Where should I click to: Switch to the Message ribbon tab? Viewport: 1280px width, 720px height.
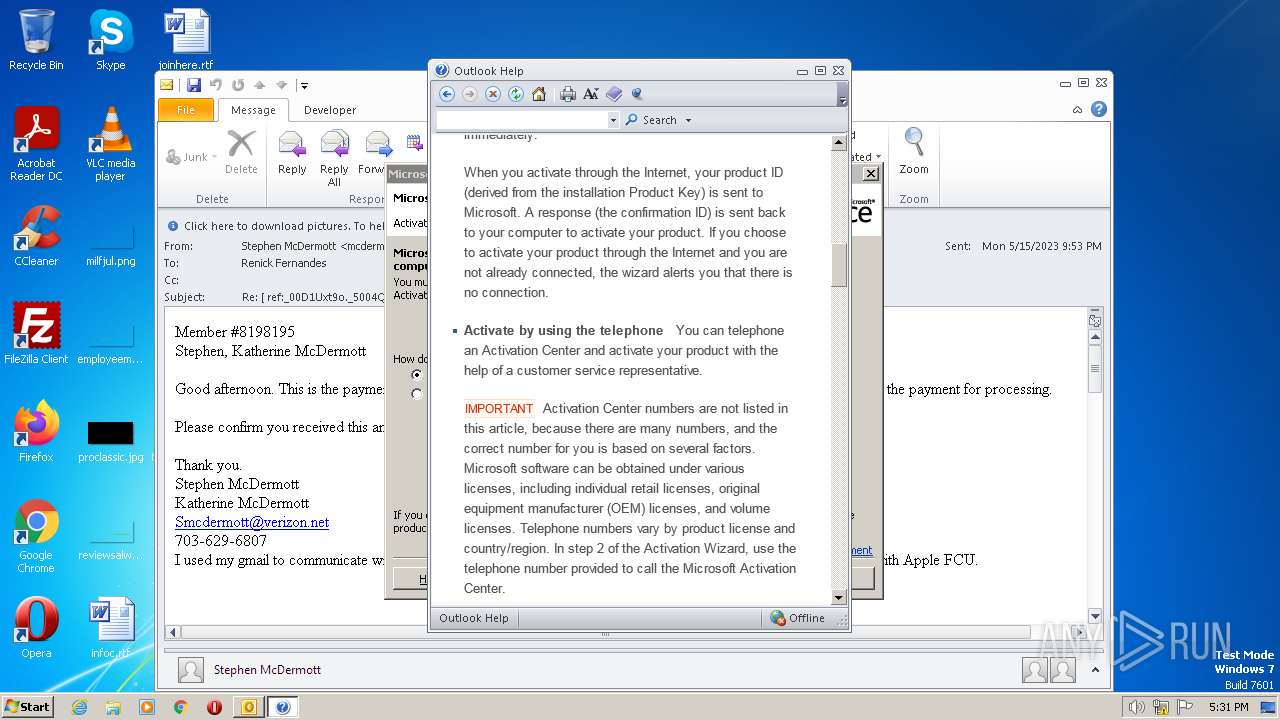253,110
